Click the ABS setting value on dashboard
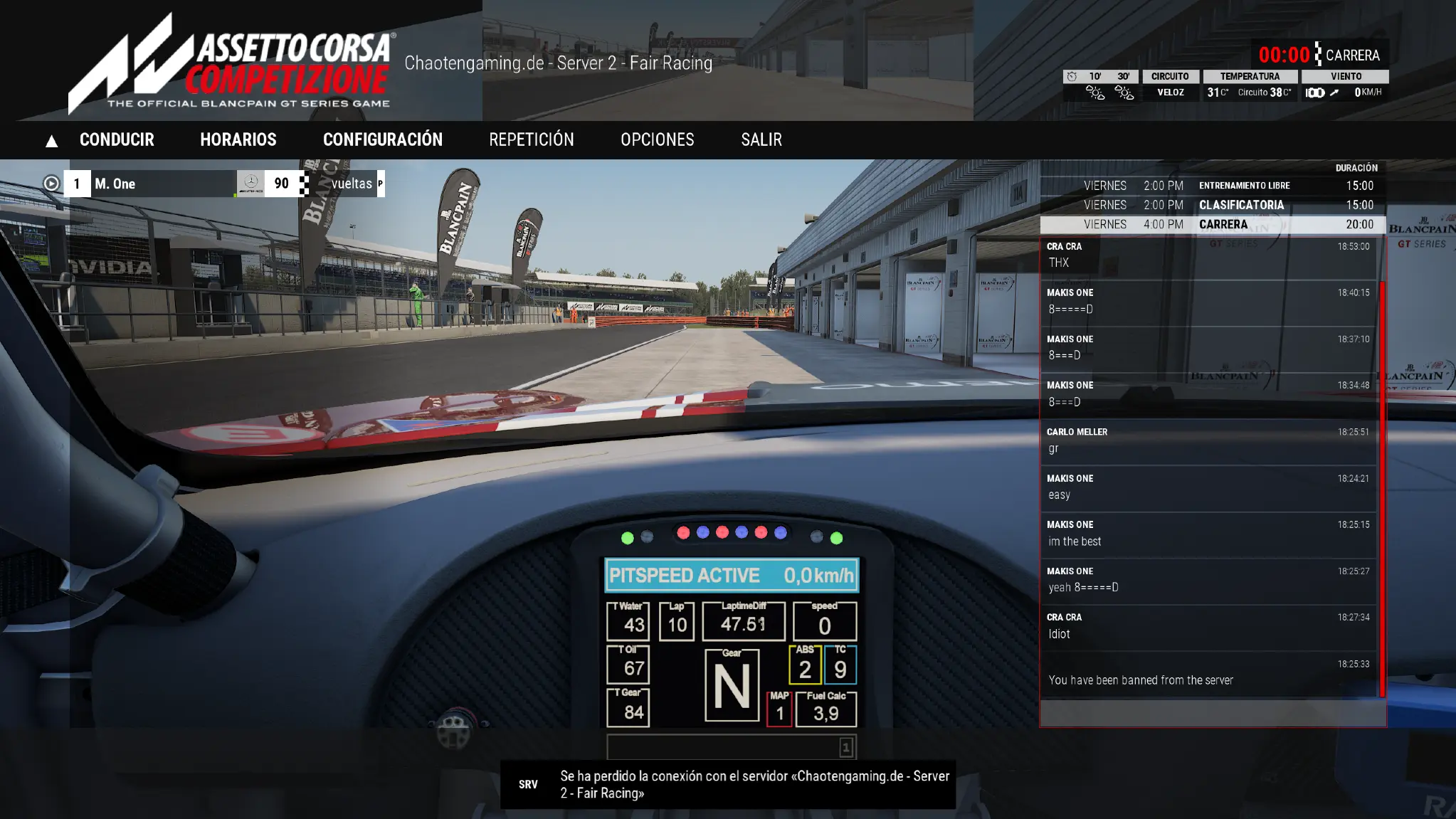 pos(805,665)
